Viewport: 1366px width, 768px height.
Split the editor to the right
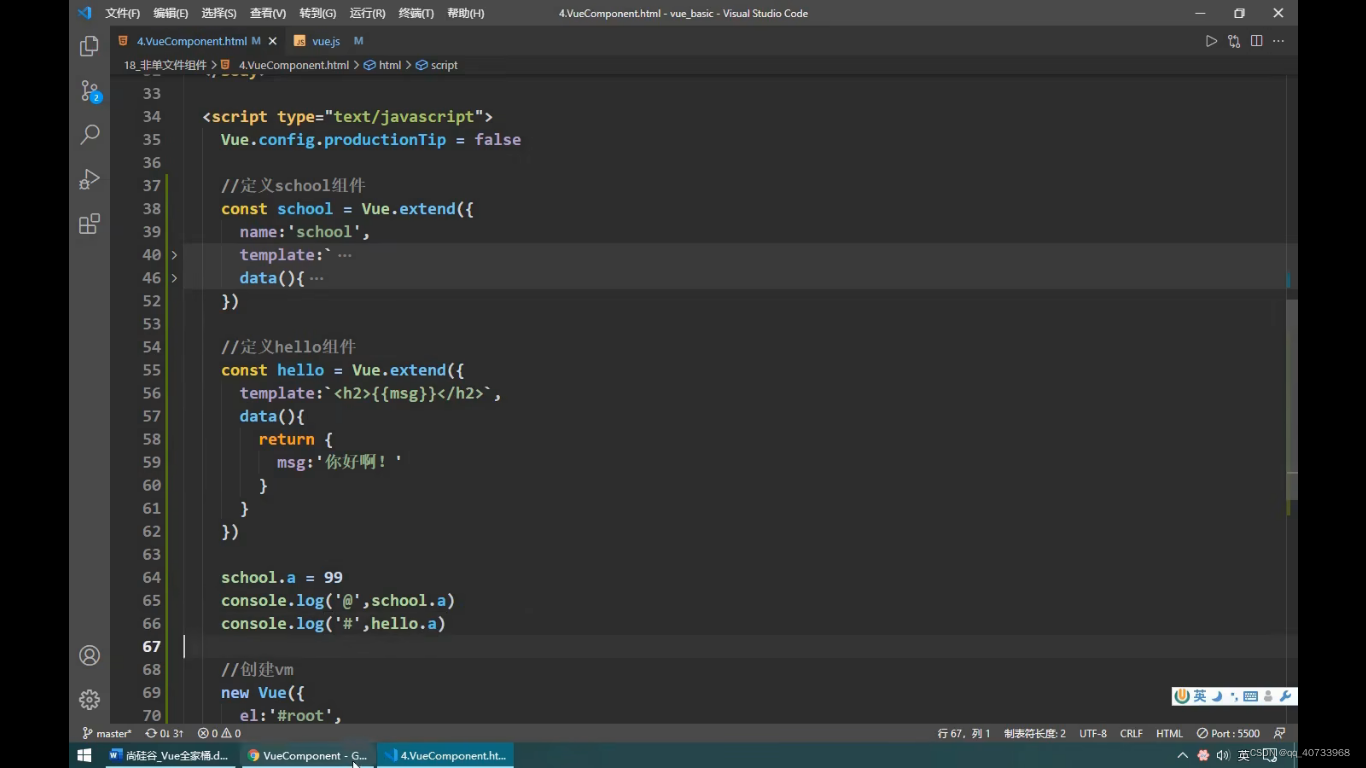(1256, 41)
